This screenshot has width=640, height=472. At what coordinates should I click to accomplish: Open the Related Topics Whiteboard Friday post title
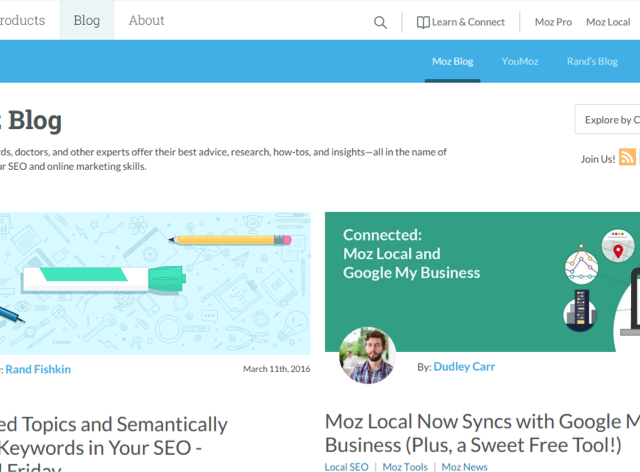[112, 443]
